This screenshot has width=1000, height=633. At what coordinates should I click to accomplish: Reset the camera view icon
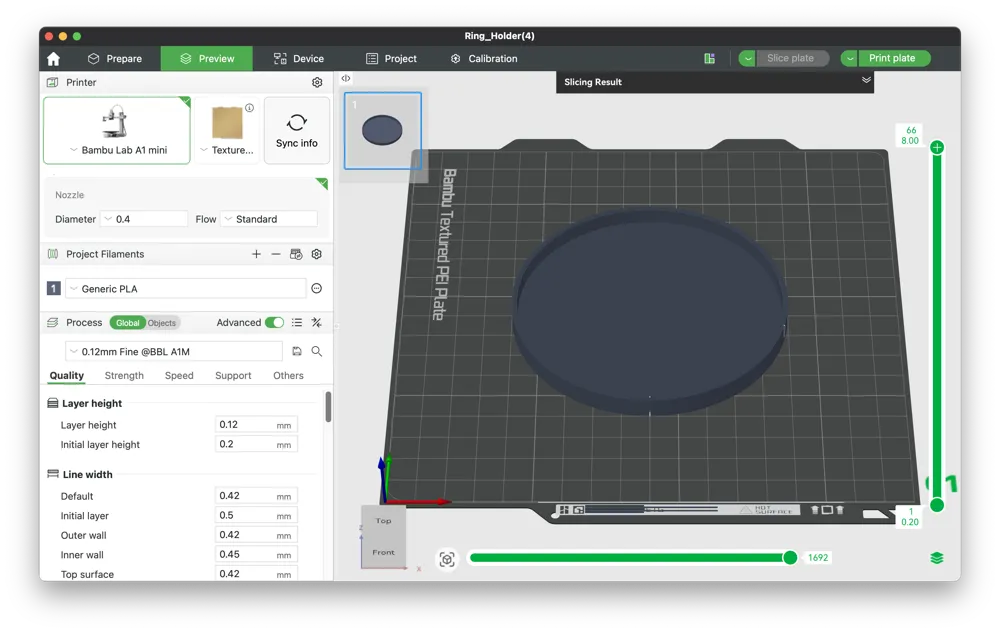click(447, 559)
